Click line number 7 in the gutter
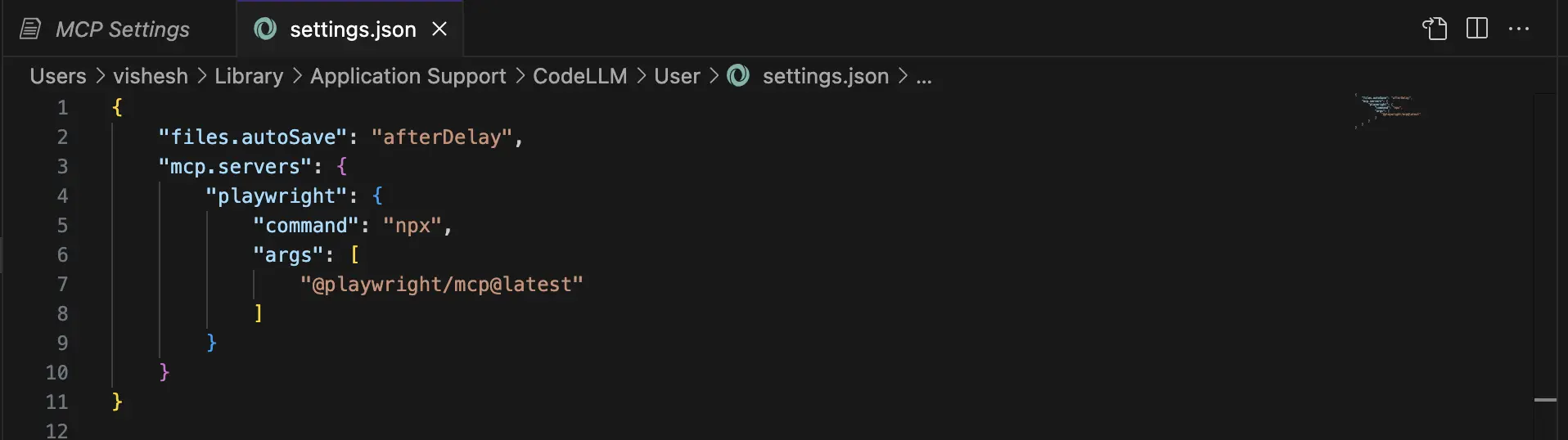 coord(62,284)
